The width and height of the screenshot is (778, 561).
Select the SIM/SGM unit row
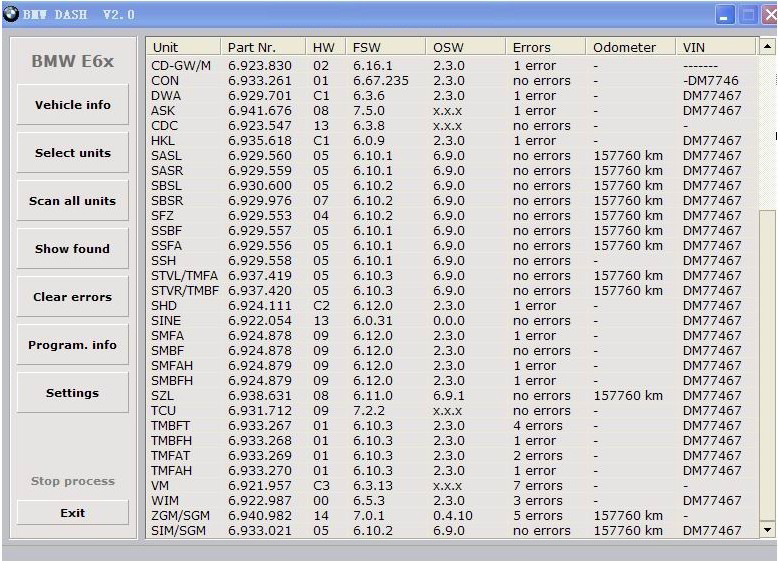(452, 530)
